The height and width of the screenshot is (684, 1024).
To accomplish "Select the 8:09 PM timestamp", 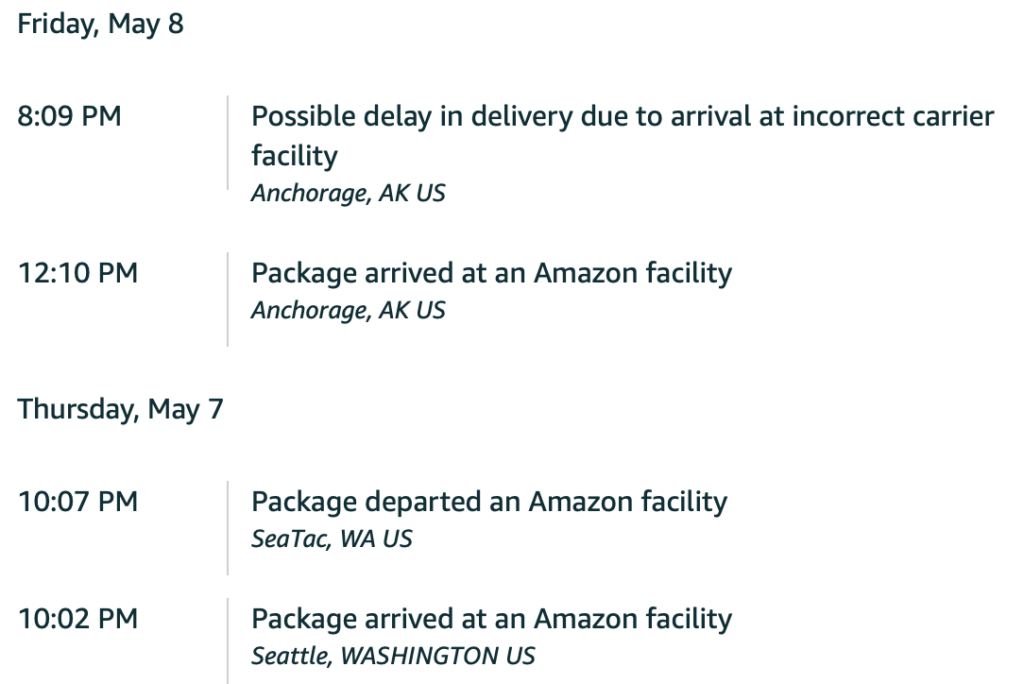I will (x=69, y=116).
